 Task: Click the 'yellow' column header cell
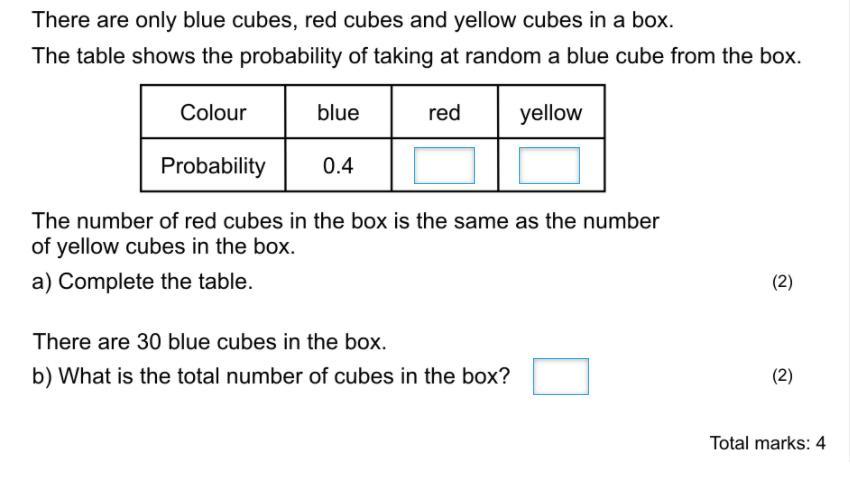(x=551, y=112)
